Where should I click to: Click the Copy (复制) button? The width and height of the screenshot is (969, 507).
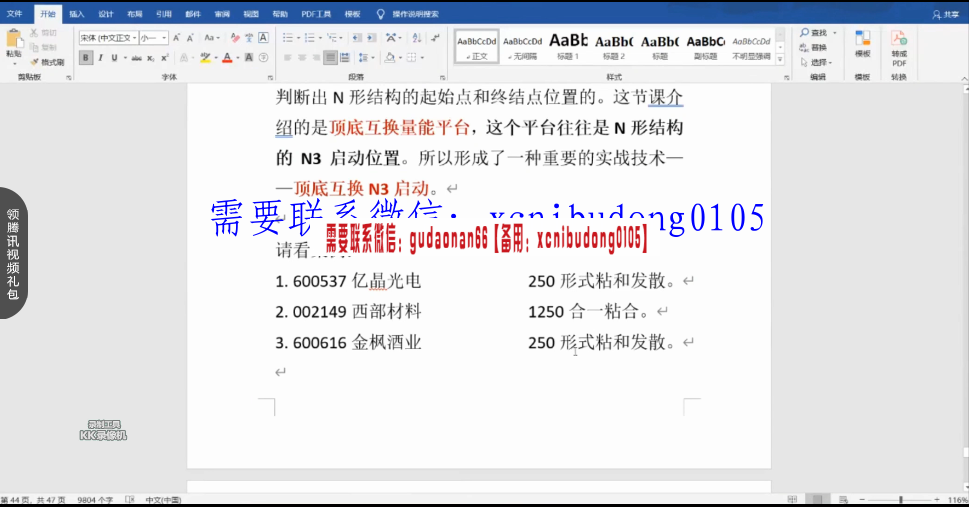click(x=44, y=47)
